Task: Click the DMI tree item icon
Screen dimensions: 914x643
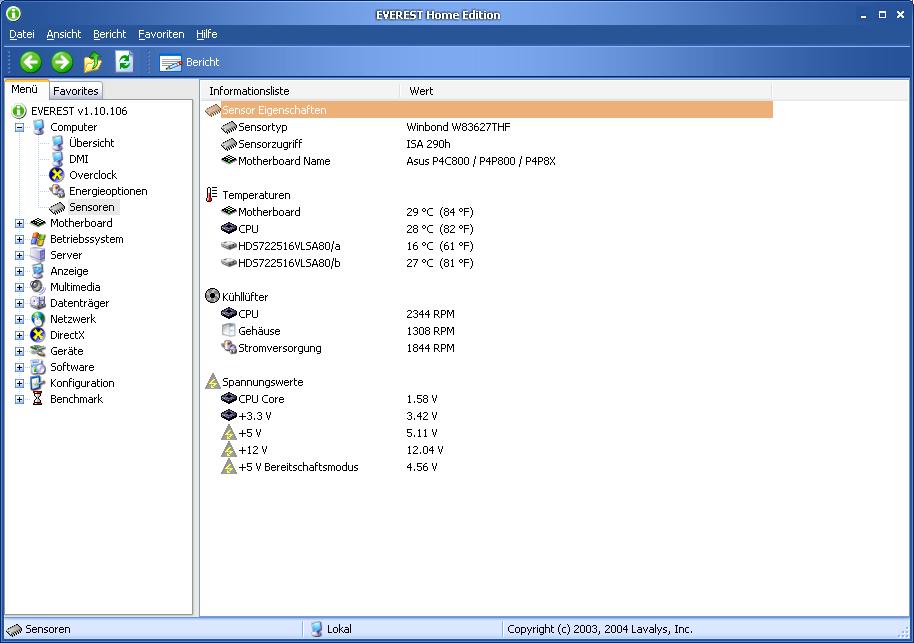Action: [x=57, y=159]
